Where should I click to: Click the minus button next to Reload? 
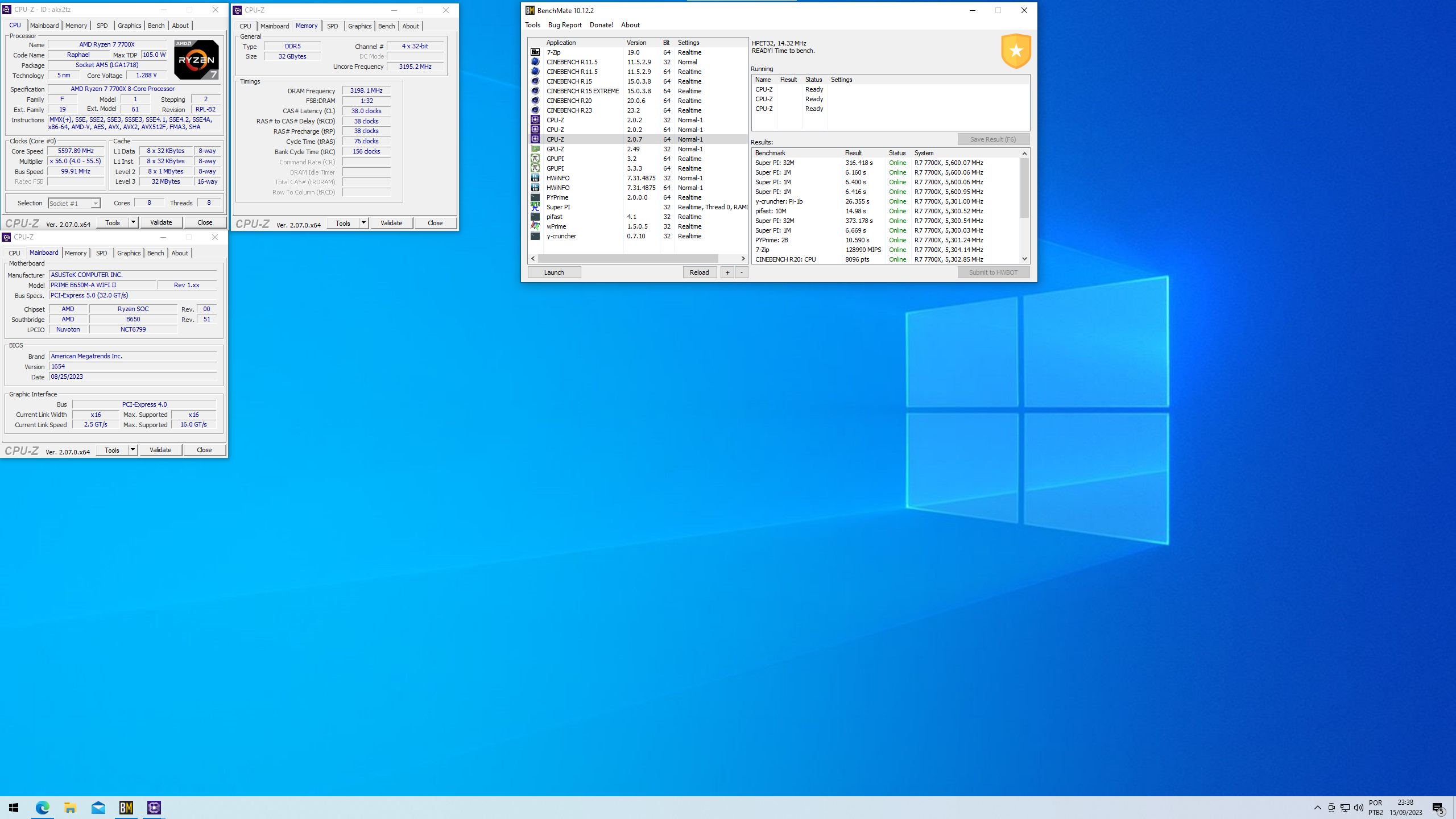[742, 272]
